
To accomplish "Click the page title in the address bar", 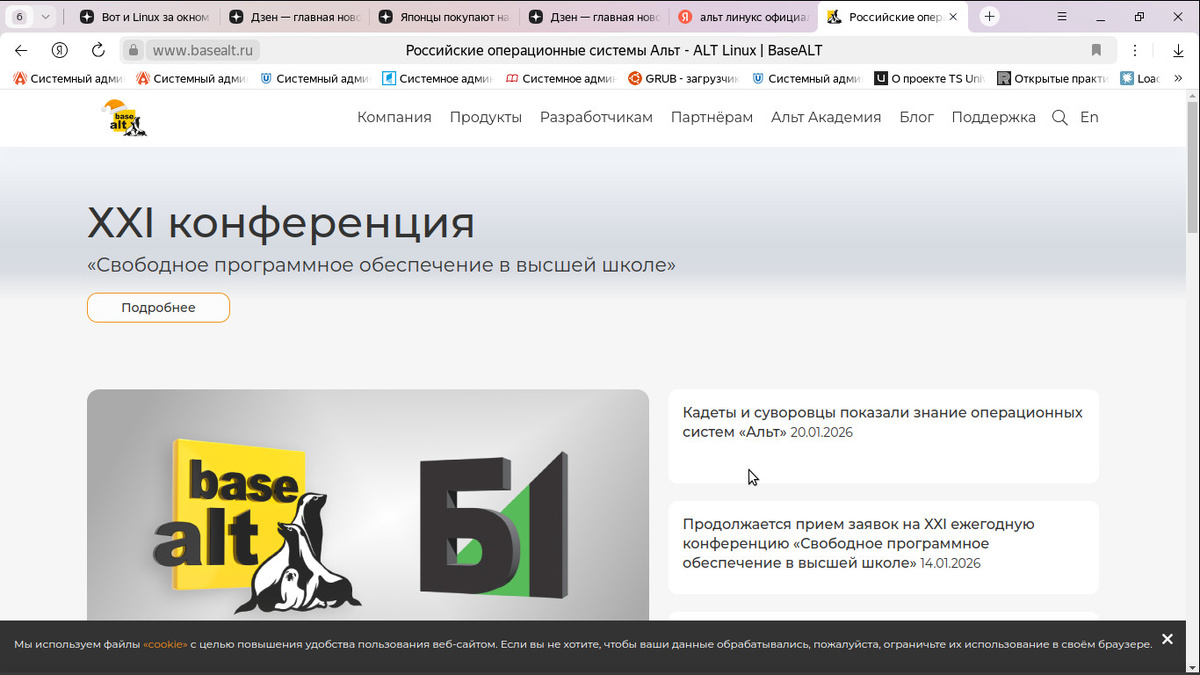I will pyautogui.click(x=614, y=50).
